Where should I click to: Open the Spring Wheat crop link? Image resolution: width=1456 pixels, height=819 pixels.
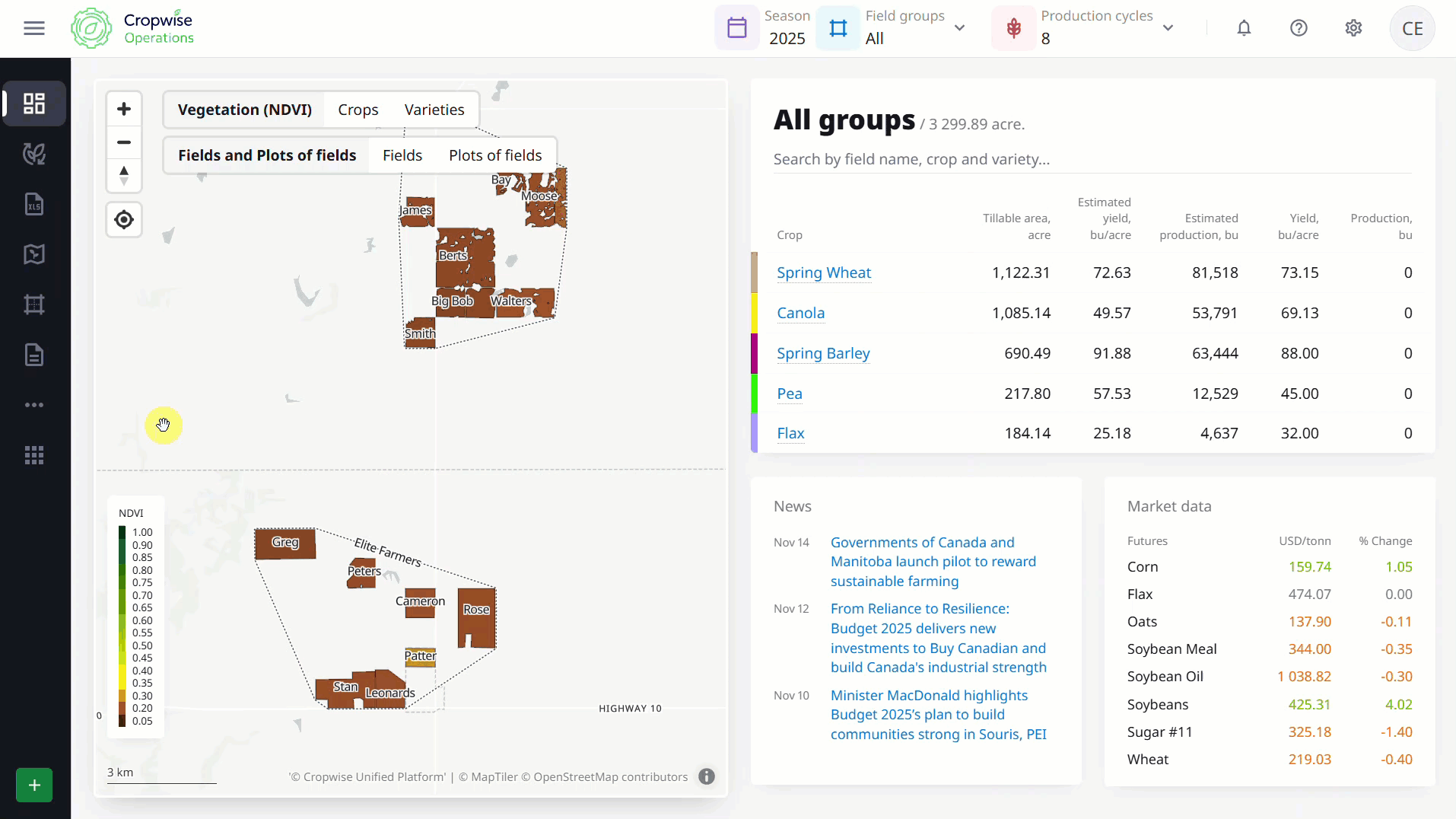tap(824, 272)
